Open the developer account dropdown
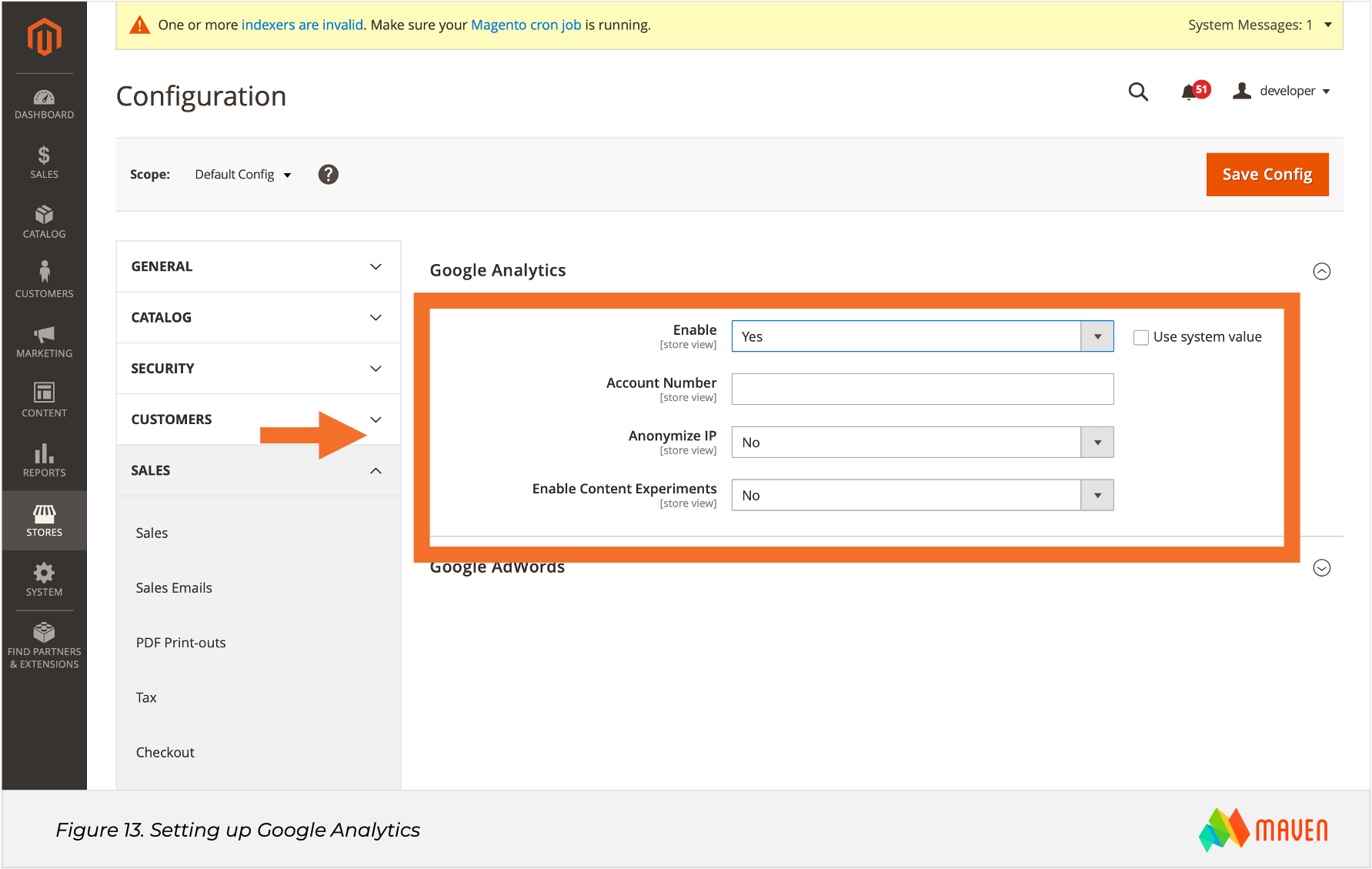 (1282, 91)
